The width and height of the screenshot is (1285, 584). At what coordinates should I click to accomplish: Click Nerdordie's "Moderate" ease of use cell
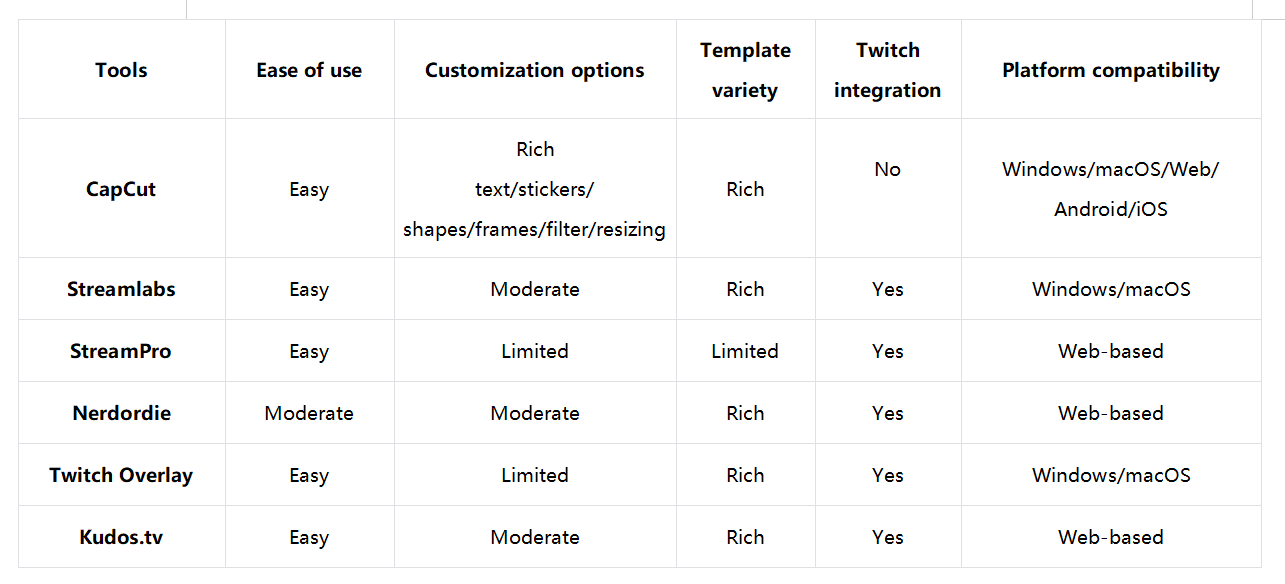pos(309,413)
